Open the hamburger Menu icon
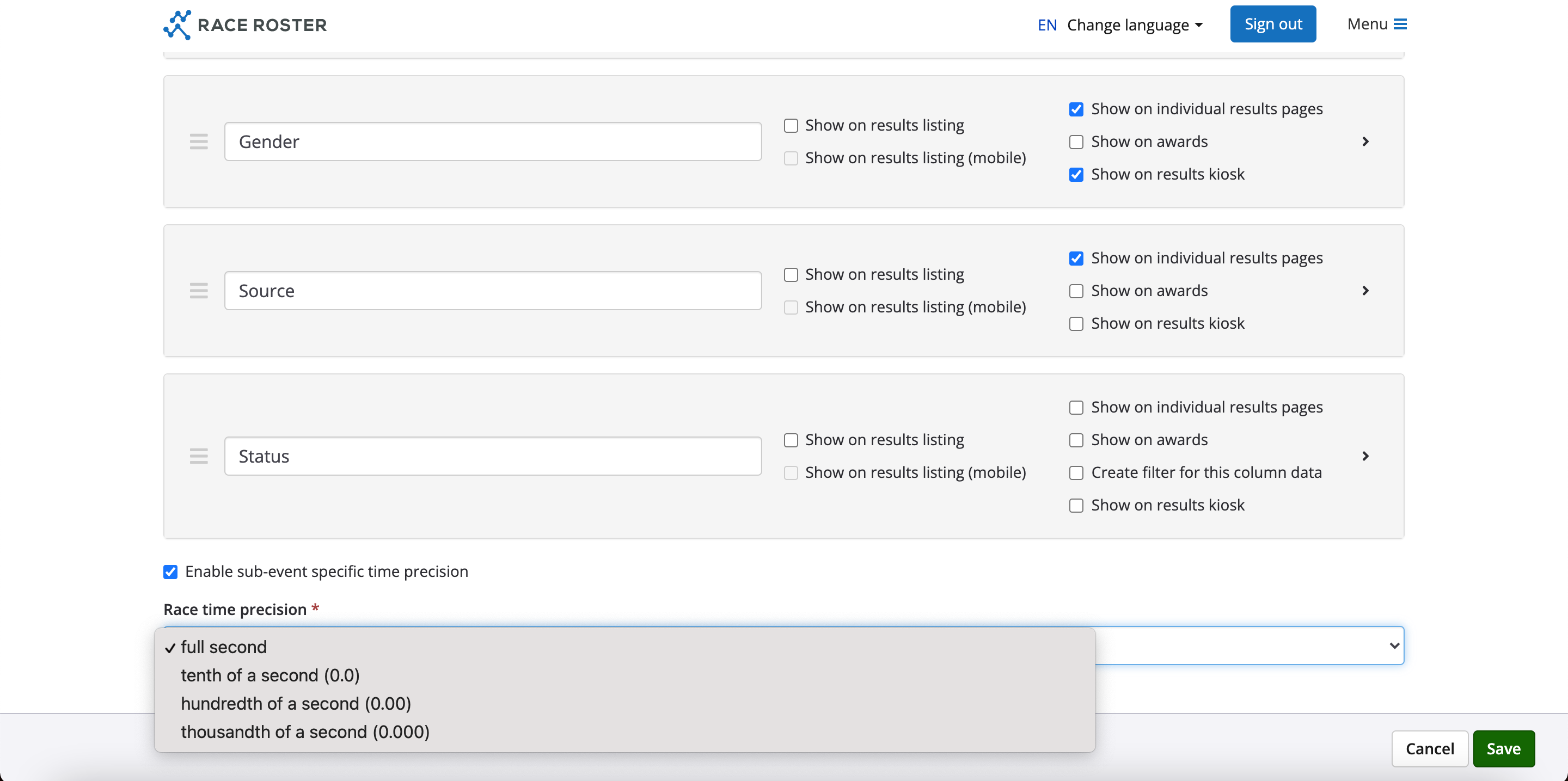 coord(1400,24)
